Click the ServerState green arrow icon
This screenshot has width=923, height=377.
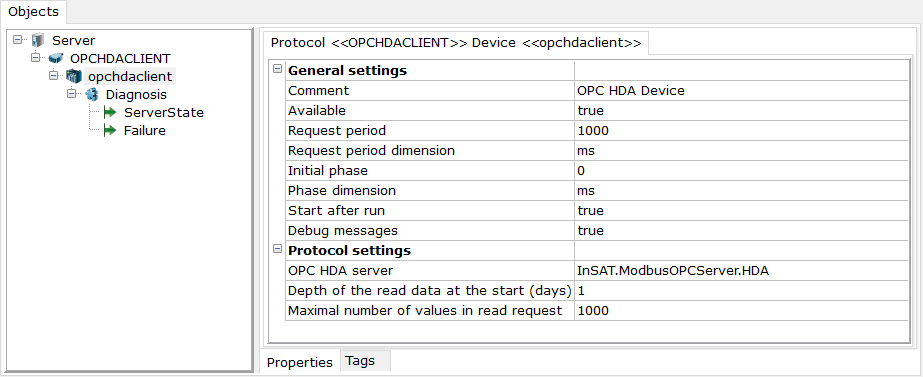110,113
